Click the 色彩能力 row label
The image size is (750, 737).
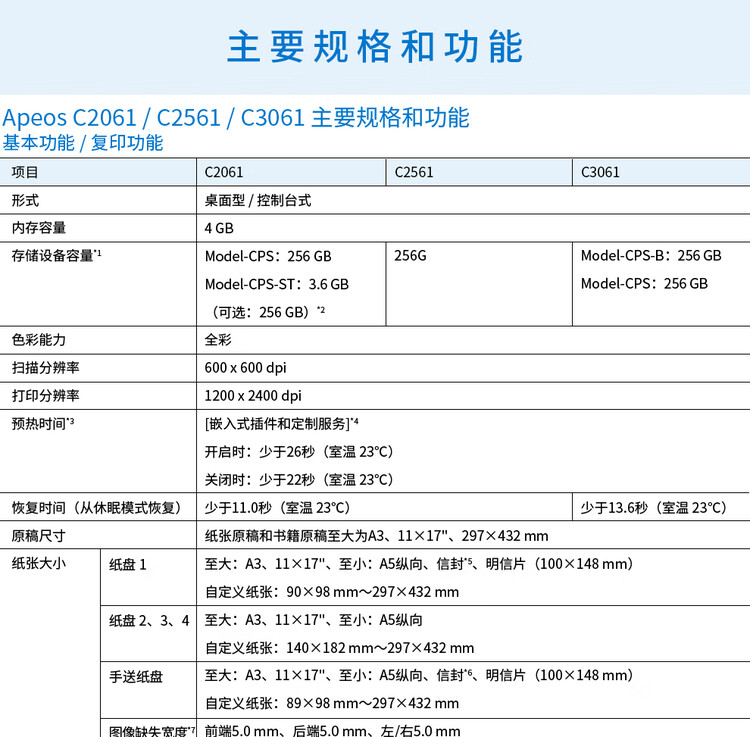coord(39,340)
